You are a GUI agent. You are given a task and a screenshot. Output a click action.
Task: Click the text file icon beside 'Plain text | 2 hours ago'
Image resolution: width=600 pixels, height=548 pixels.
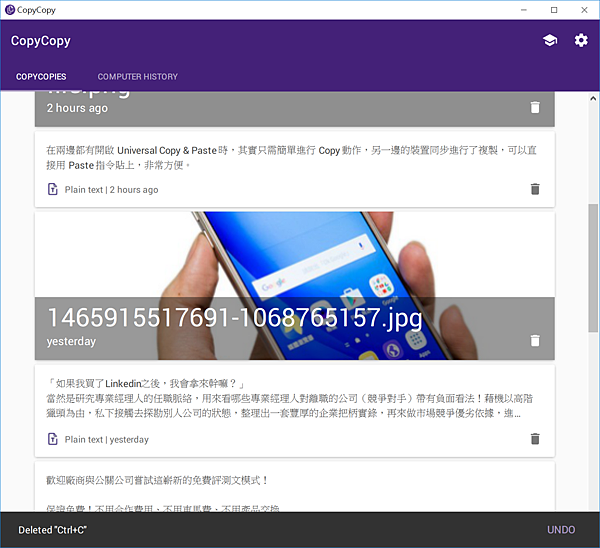click(x=52, y=189)
